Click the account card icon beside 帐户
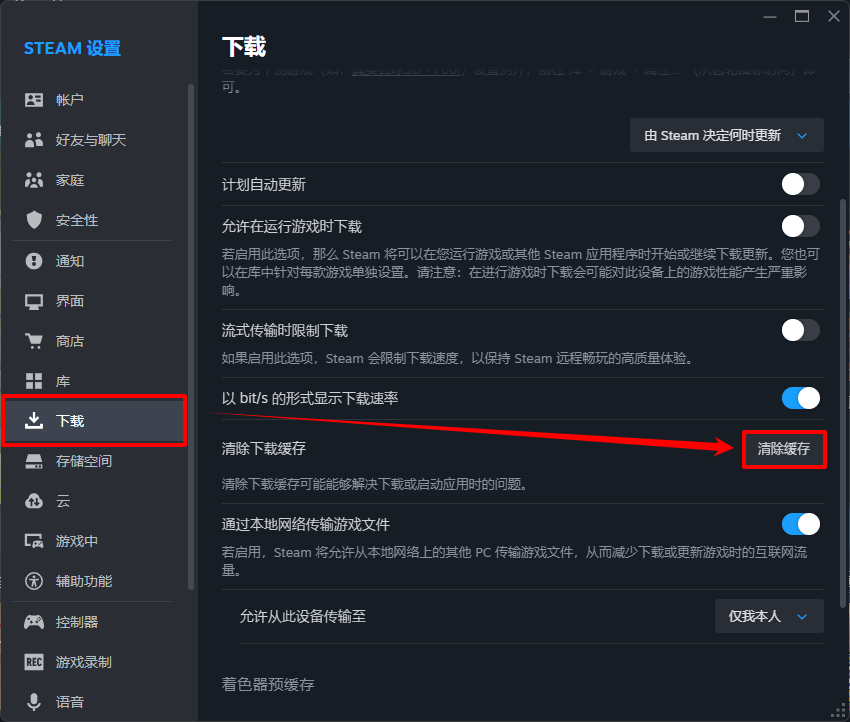Screen dimensions: 850x722 coord(34,100)
